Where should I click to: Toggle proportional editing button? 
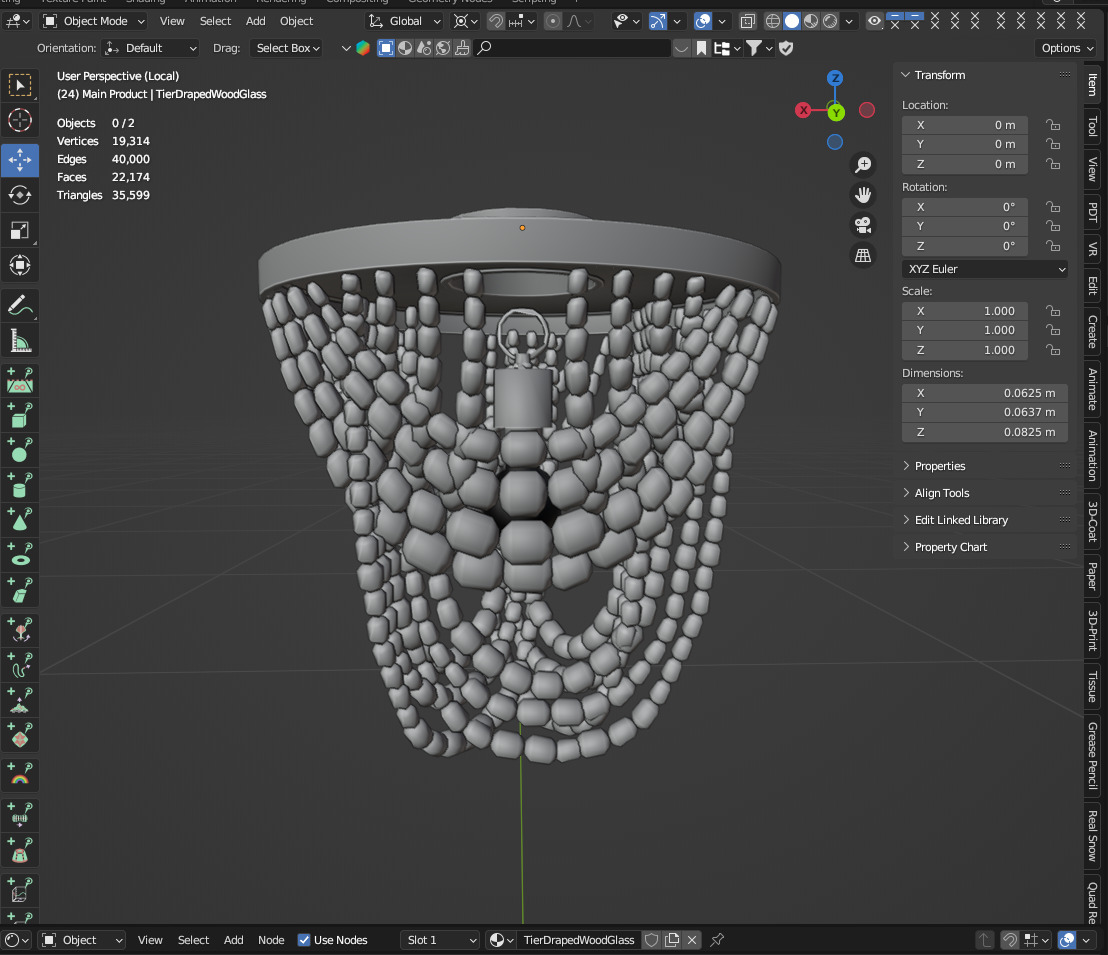point(553,21)
